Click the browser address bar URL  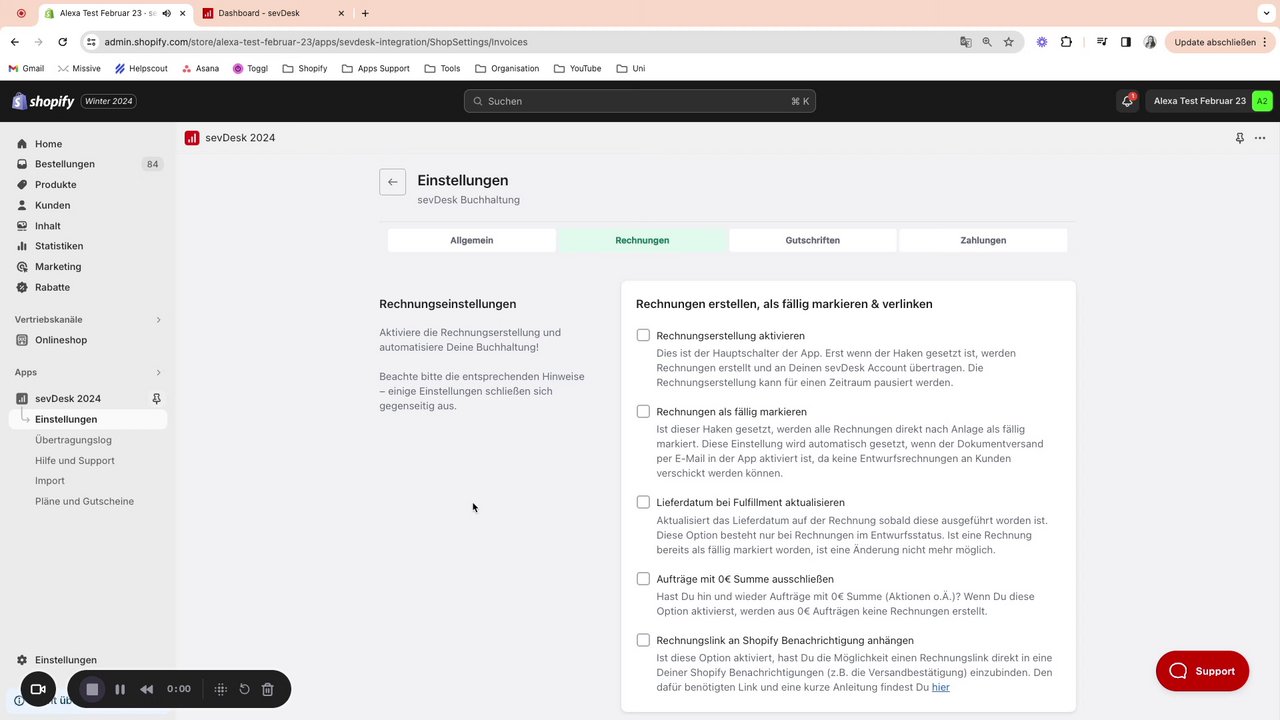316,42
